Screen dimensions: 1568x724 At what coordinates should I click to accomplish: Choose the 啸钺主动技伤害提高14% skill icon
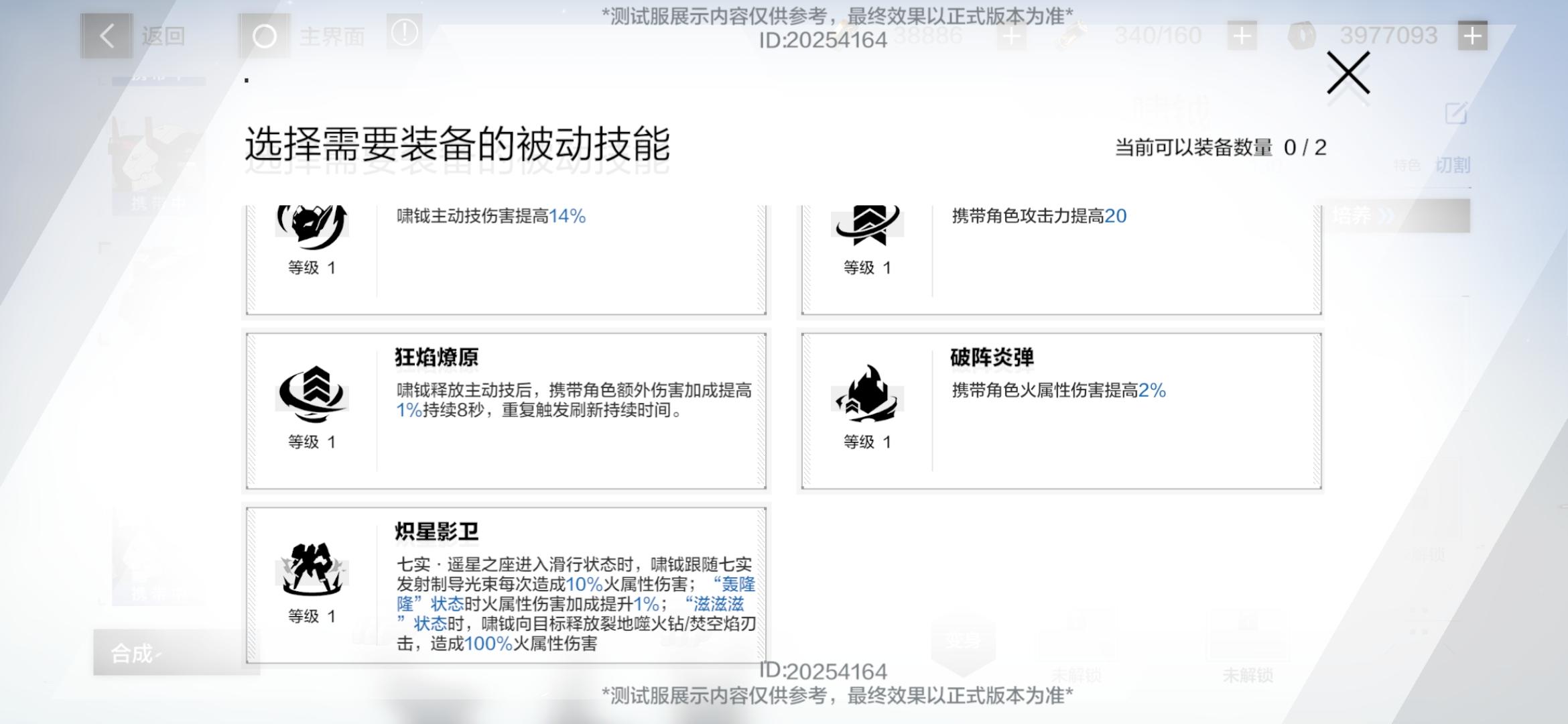pyautogui.click(x=312, y=227)
